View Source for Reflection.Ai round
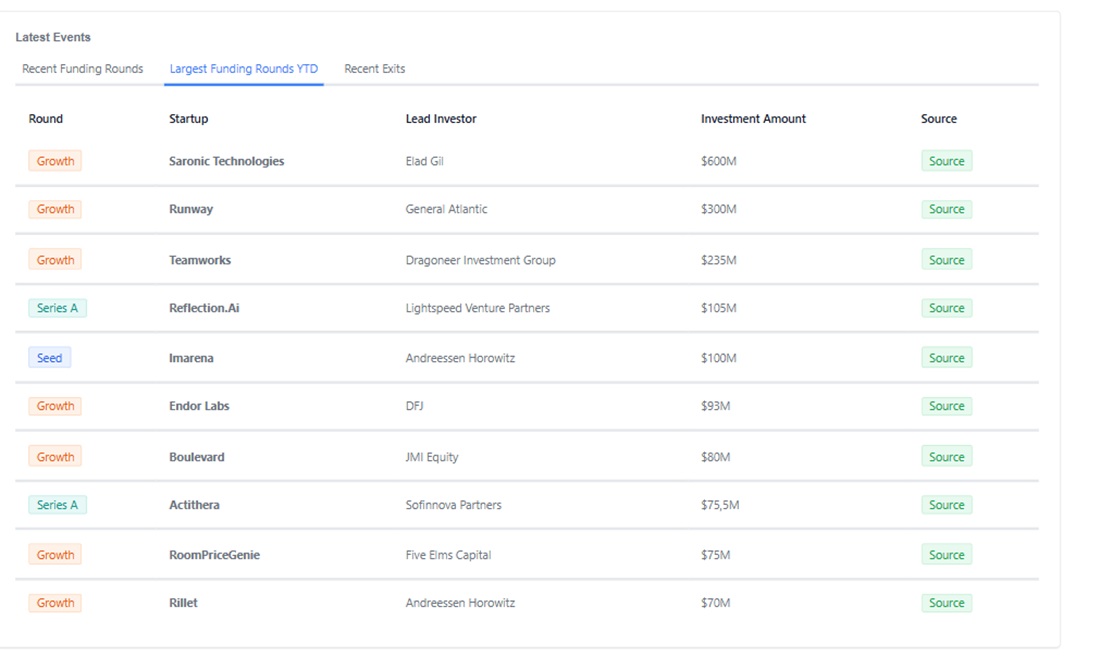Image resolution: width=1100 pixels, height=656 pixels. click(x=946, y=308)
